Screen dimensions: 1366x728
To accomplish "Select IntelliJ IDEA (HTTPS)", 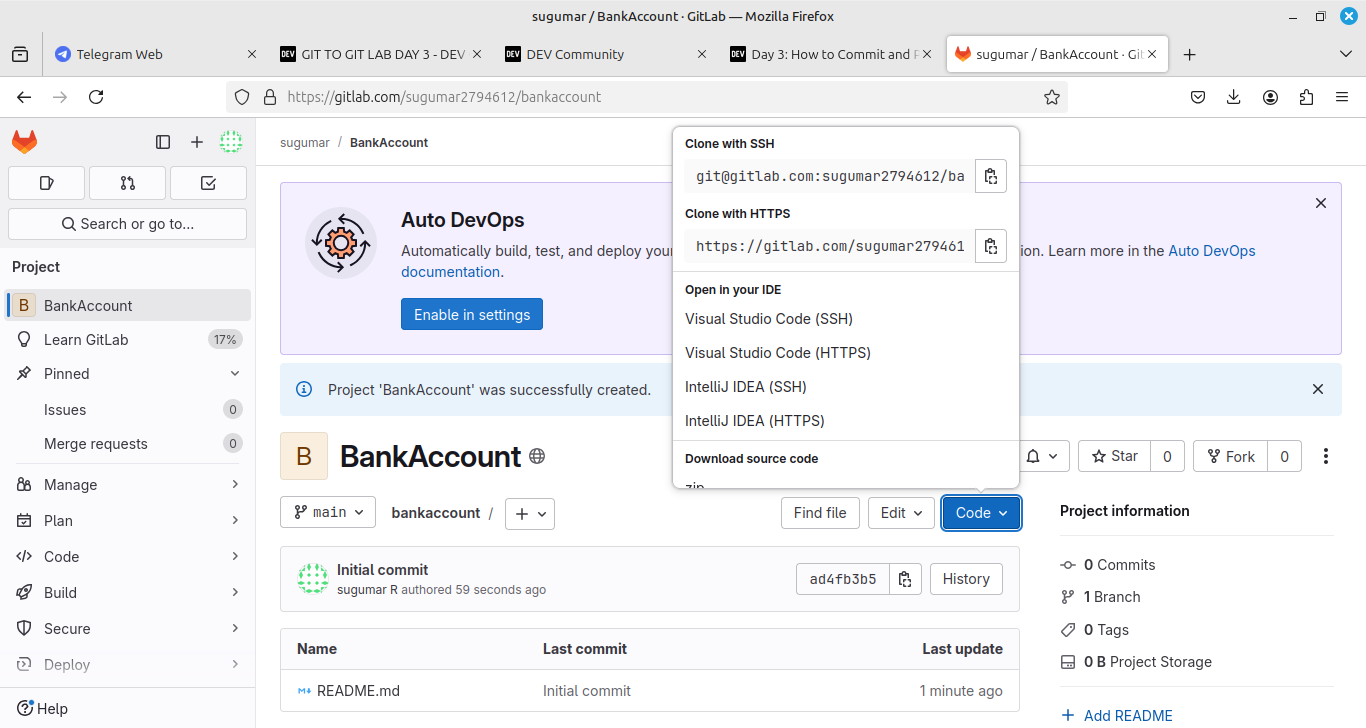I will coord(755,421).
